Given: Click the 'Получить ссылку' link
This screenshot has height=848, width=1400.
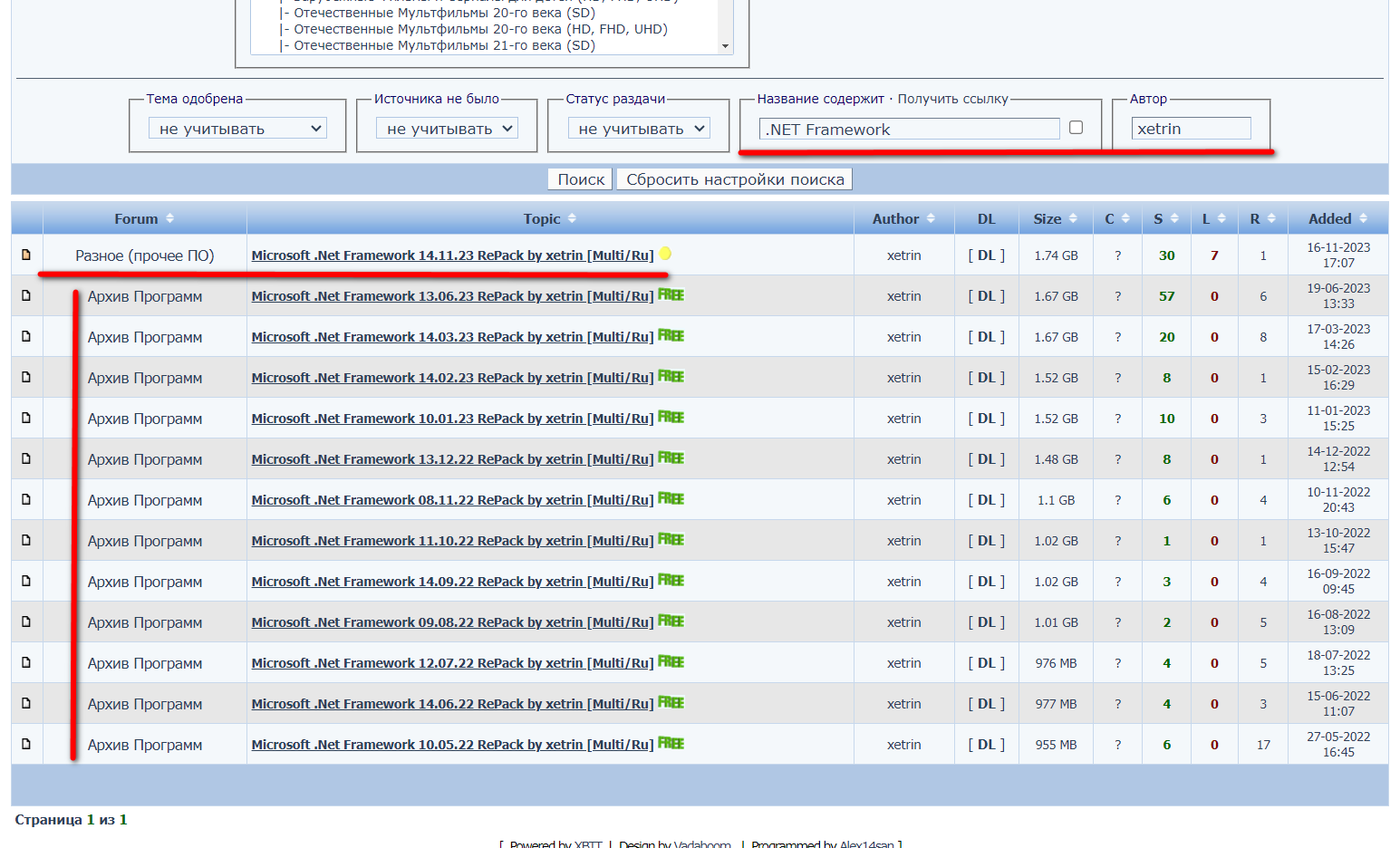Looking at the screenshot, I should (952, 99).
